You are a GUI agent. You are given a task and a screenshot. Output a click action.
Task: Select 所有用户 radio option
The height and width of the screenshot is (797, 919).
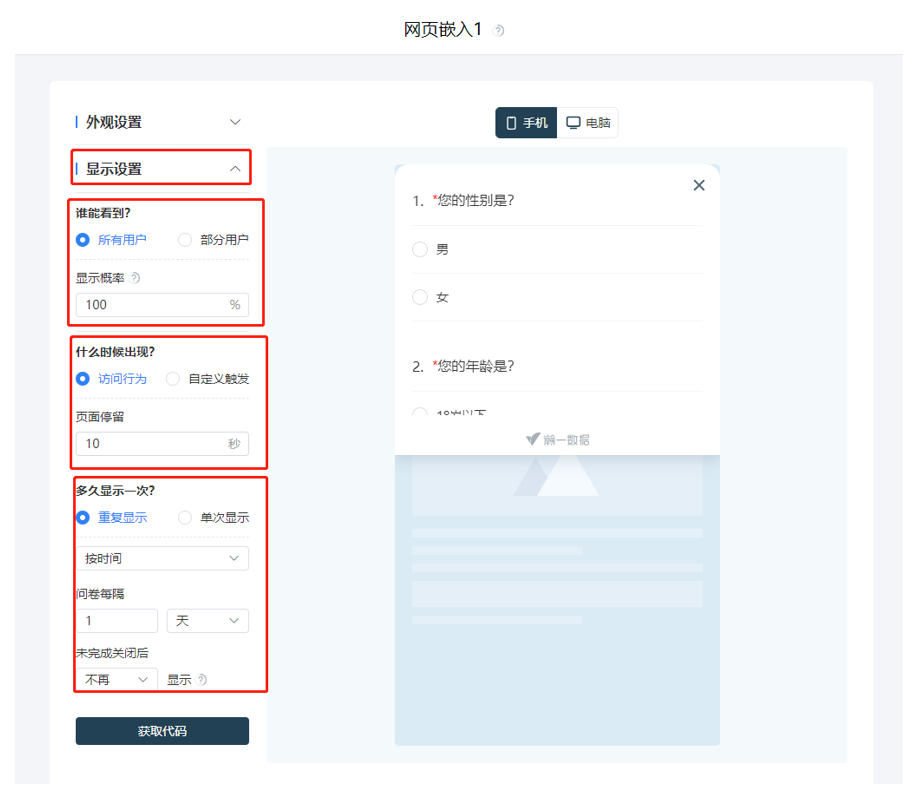click(x=111, y=240)
